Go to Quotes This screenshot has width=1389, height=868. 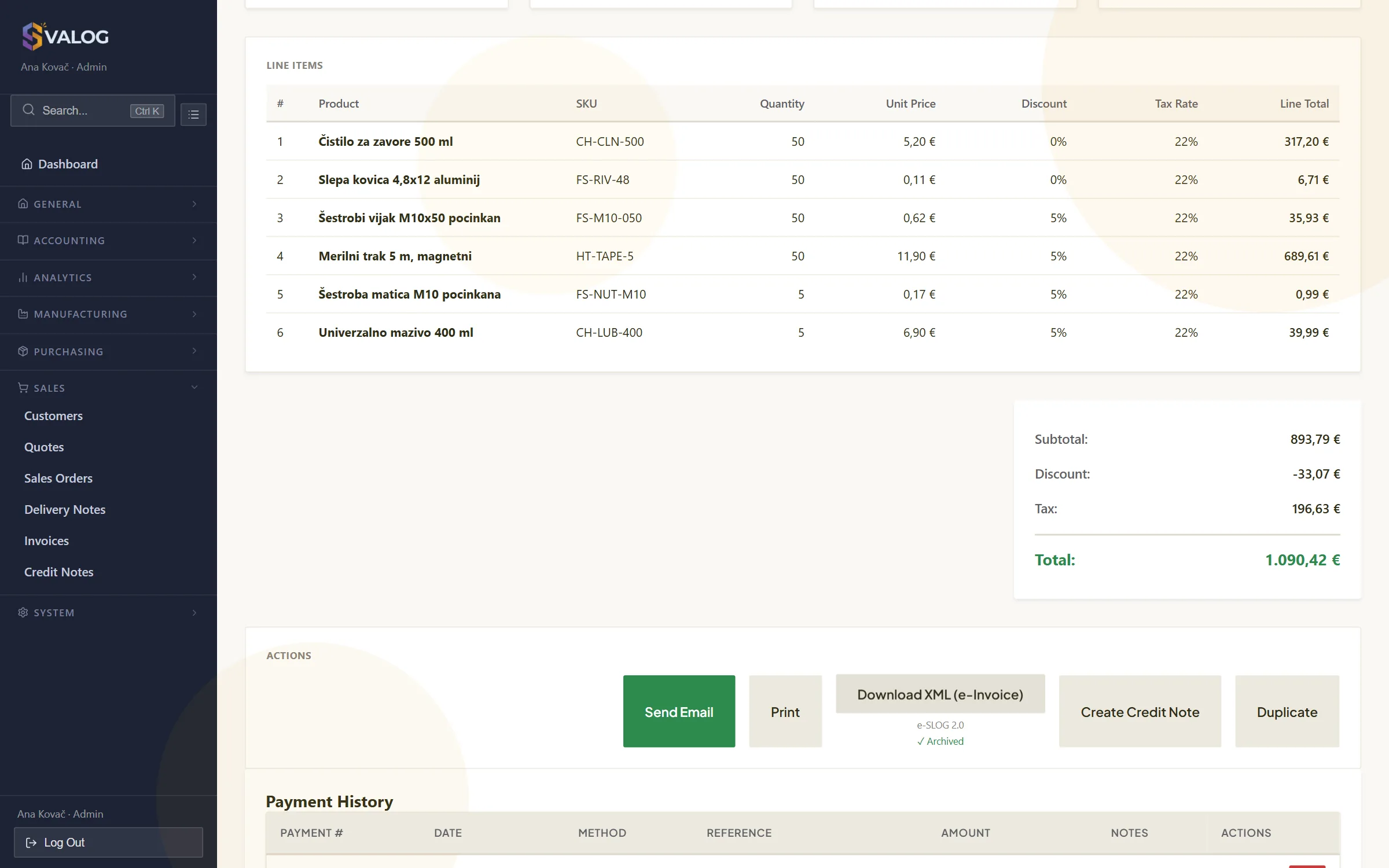tap(44, 447)
